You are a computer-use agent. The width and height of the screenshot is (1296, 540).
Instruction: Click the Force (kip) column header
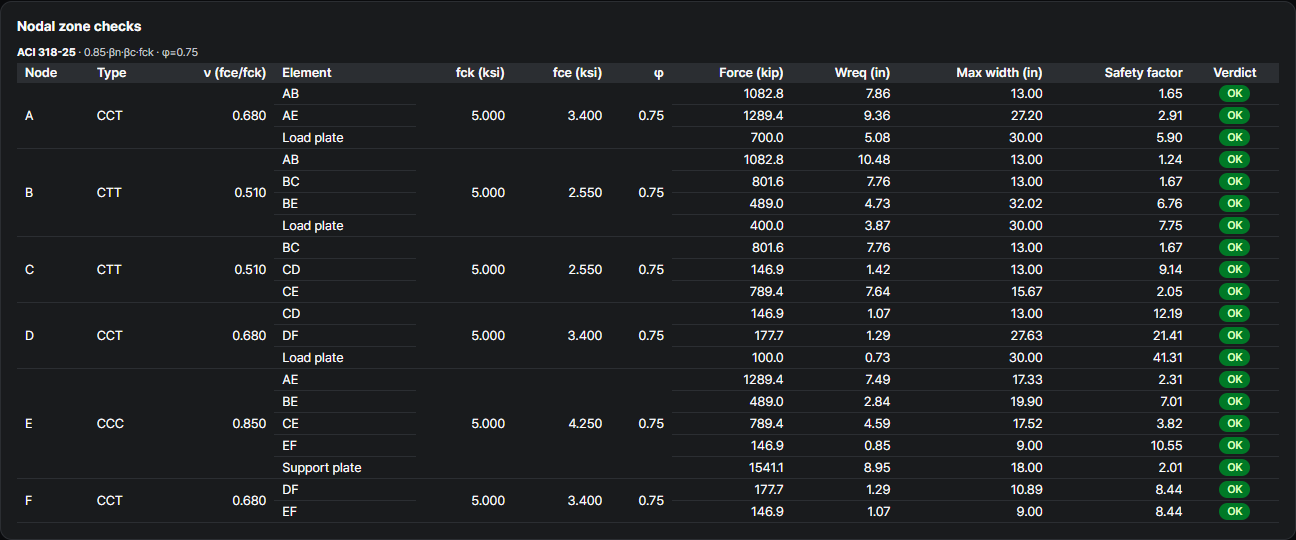751,72
